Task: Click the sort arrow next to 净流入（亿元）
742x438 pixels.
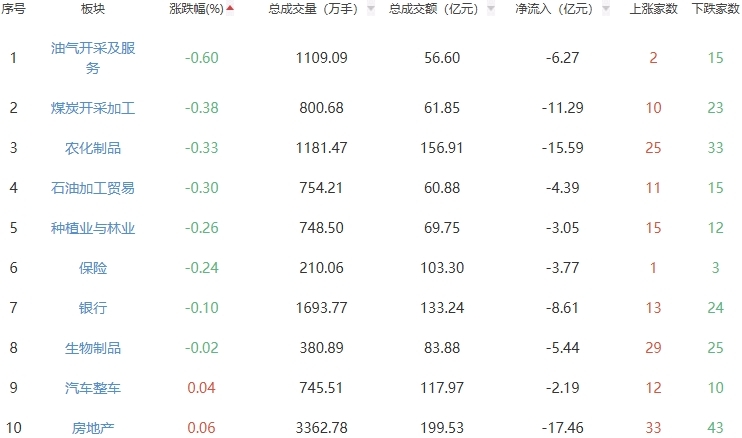Action: pyautogui.click(x=606, y=9)
